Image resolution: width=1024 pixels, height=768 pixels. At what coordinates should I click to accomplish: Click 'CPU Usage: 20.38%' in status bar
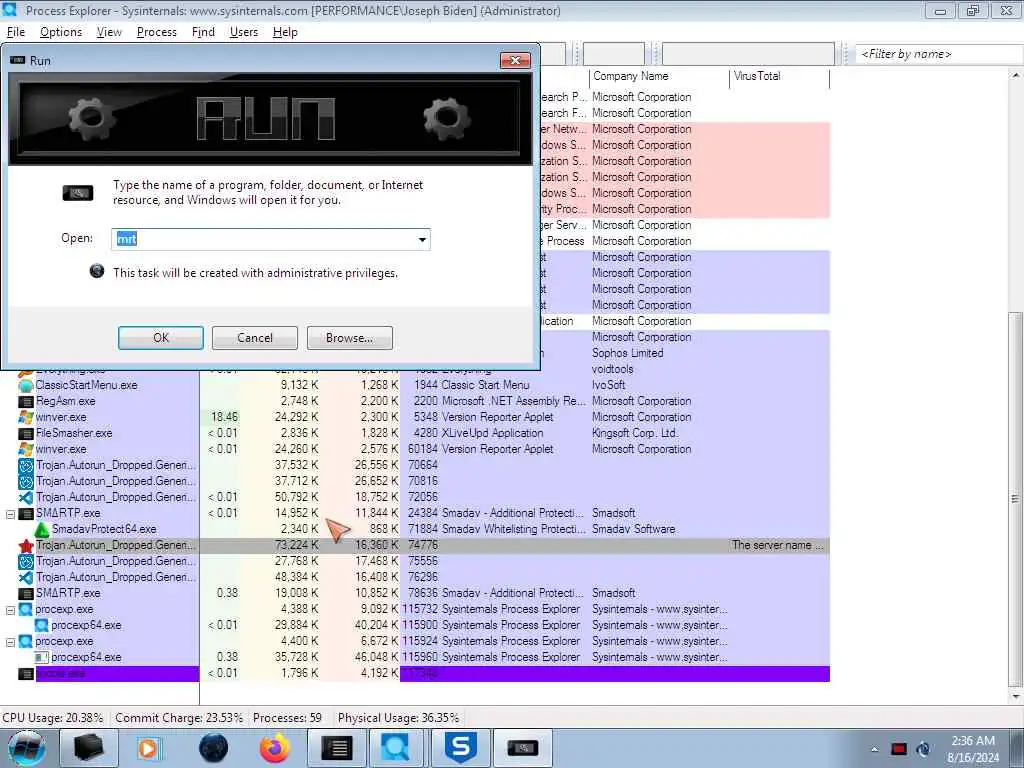(53, 718)
